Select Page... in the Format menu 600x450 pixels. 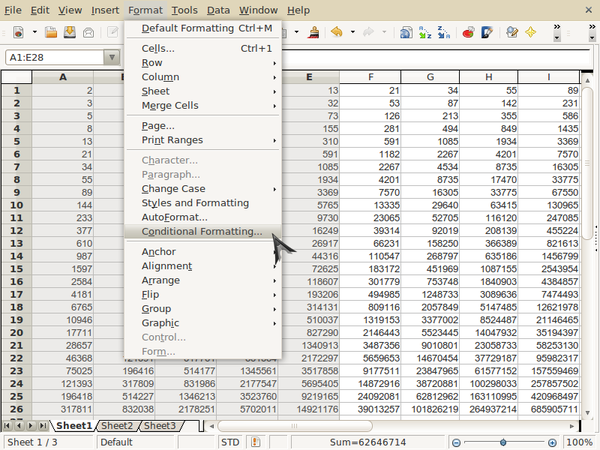(x=203, y=126)
